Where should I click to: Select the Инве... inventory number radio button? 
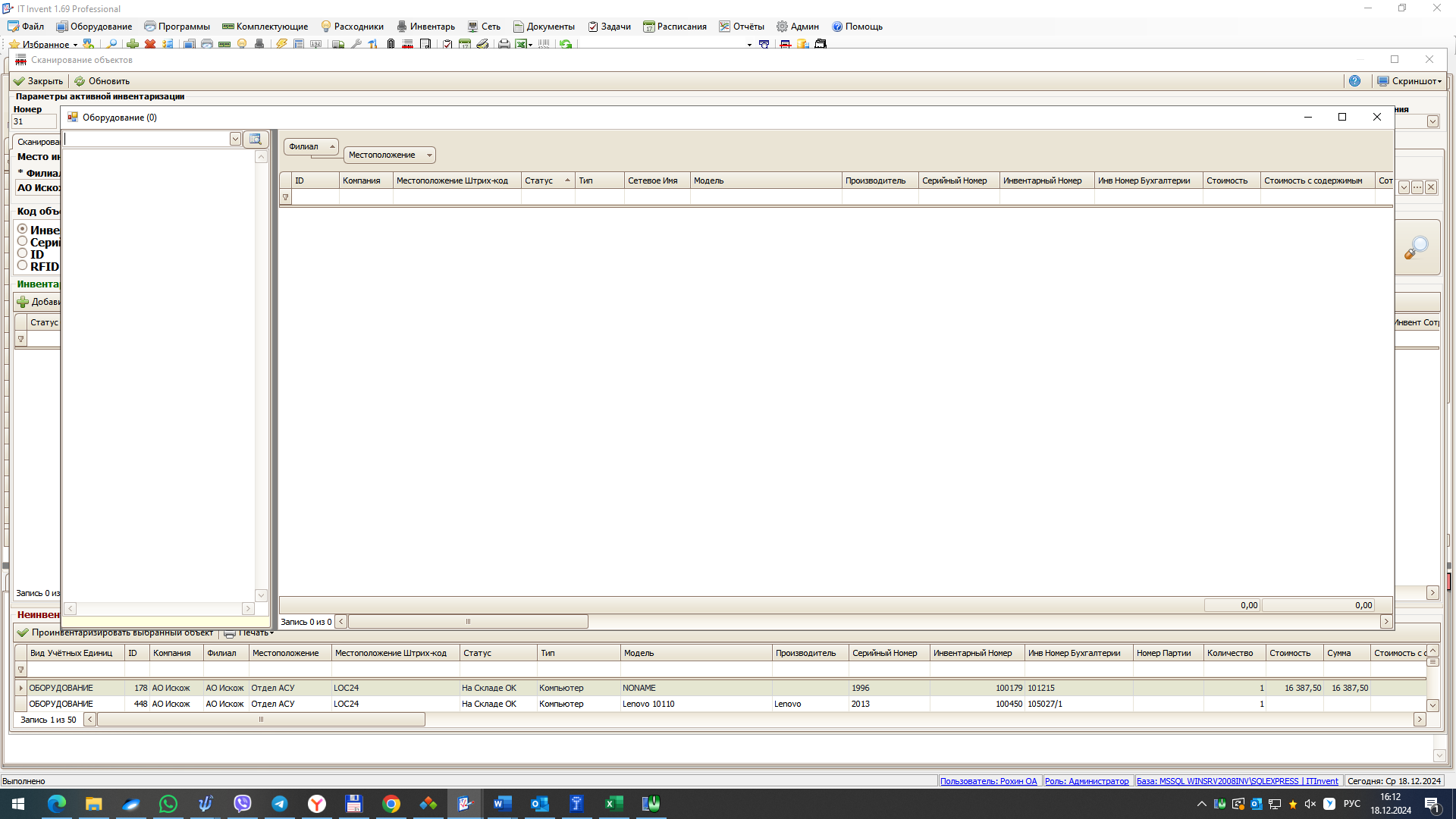point(23,229)
